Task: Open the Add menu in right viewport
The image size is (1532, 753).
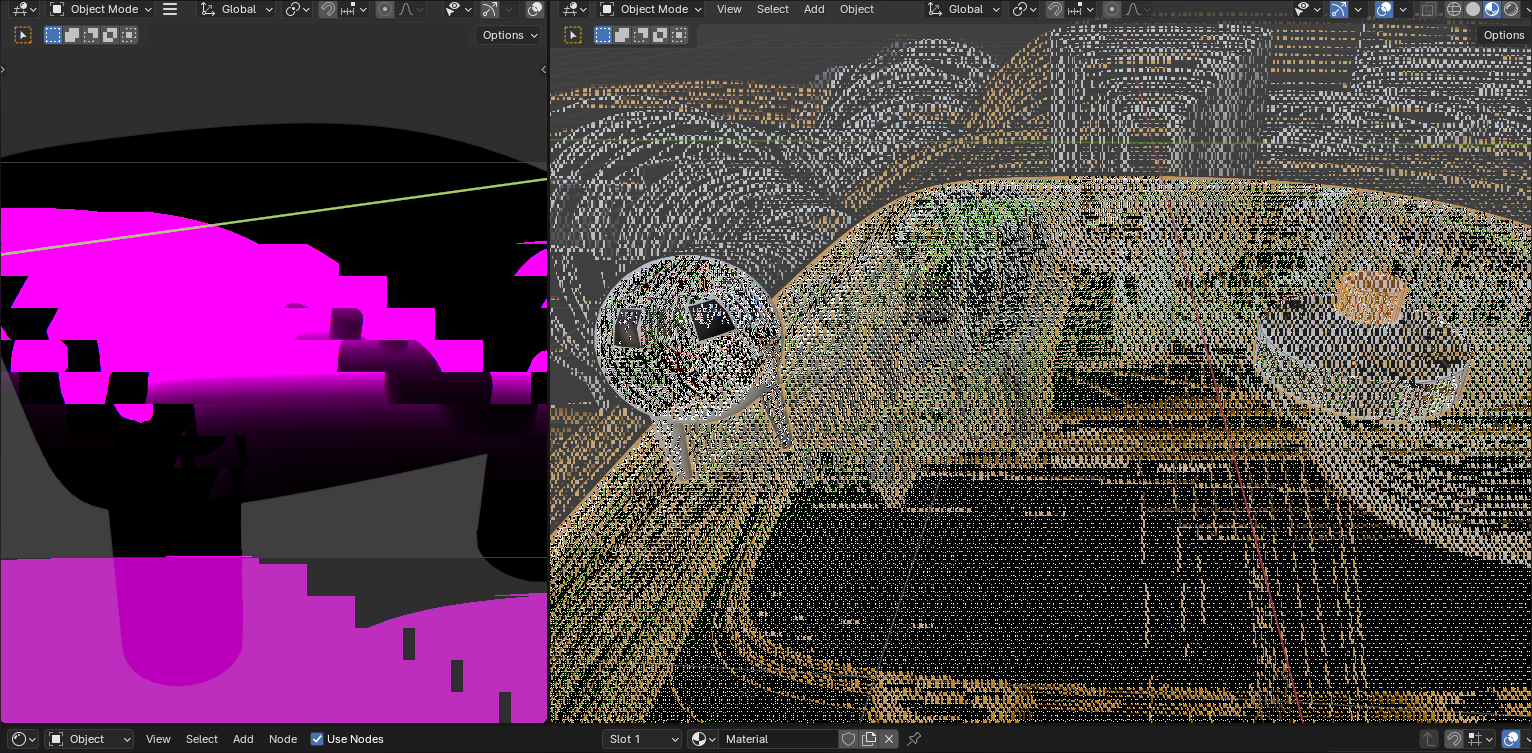Action: pos(814,9)
